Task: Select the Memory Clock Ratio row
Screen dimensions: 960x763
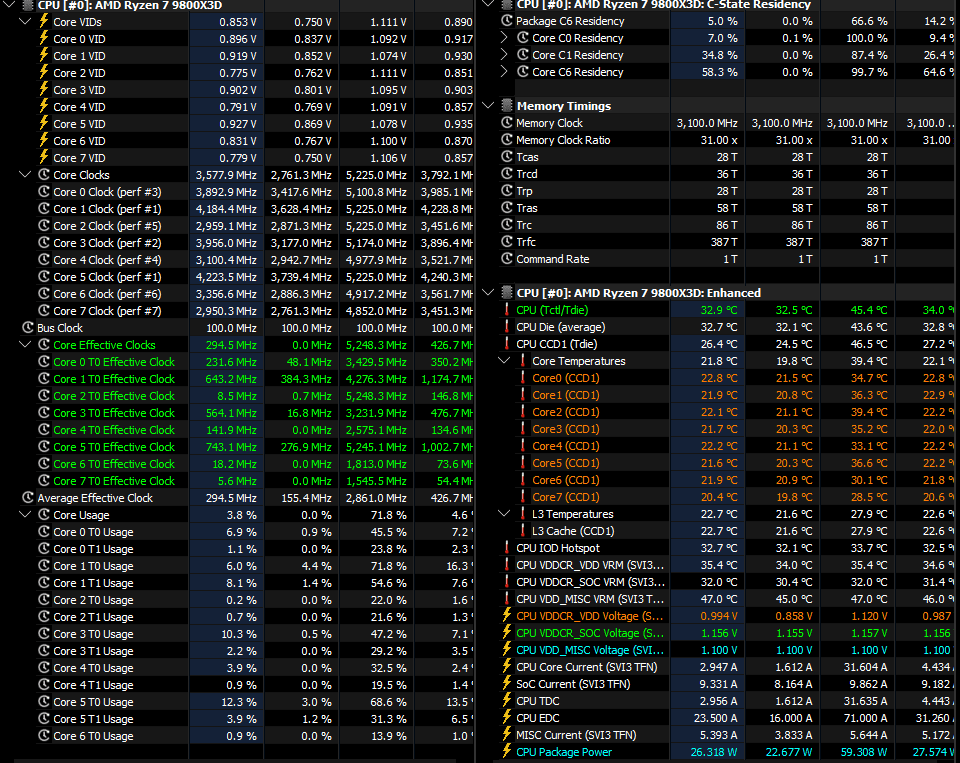Action: (x=720, y=140)
